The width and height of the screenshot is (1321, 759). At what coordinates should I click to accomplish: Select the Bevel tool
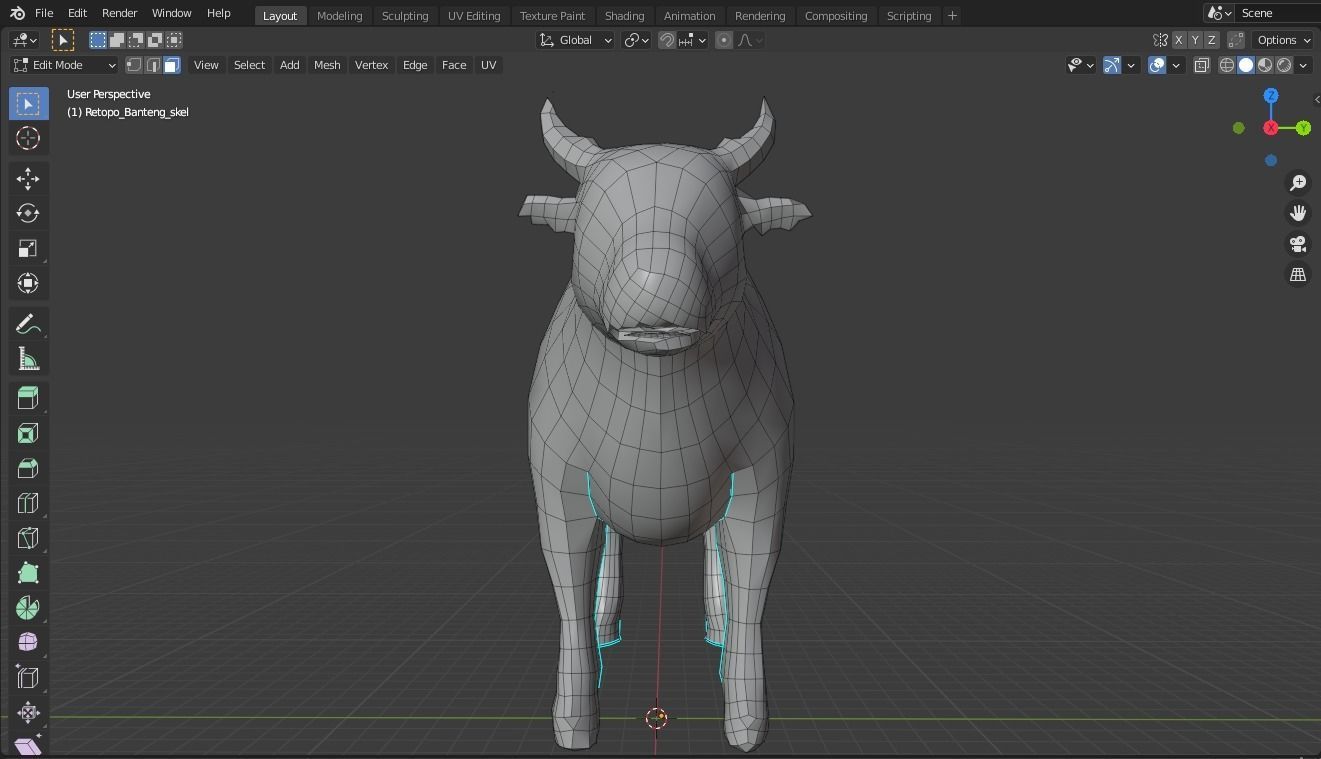pos(28,468)
